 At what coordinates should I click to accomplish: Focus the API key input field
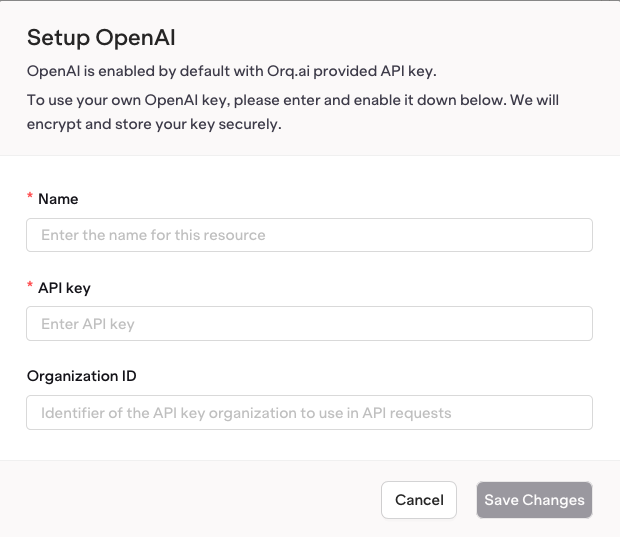pyautogui.click(x=309, y=323)
